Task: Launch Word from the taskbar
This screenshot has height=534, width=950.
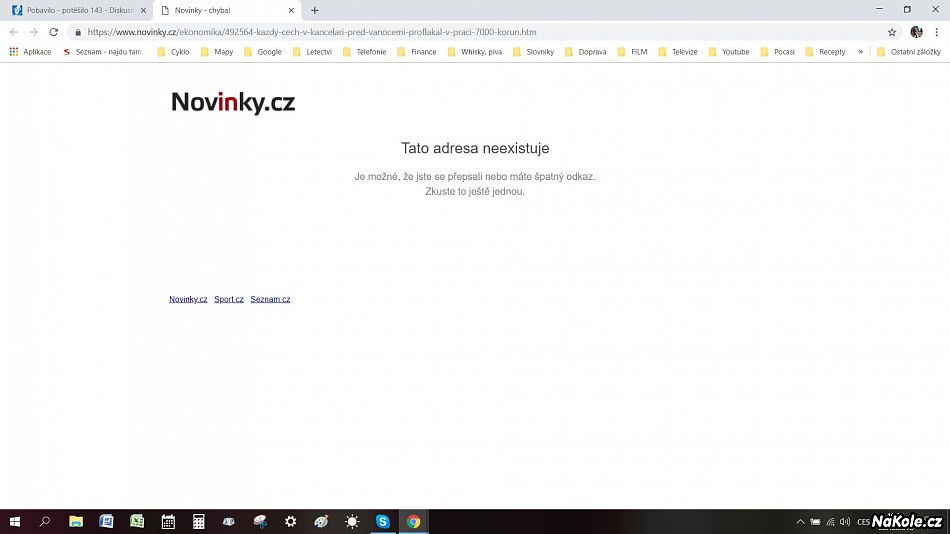Action: [107, 521]
